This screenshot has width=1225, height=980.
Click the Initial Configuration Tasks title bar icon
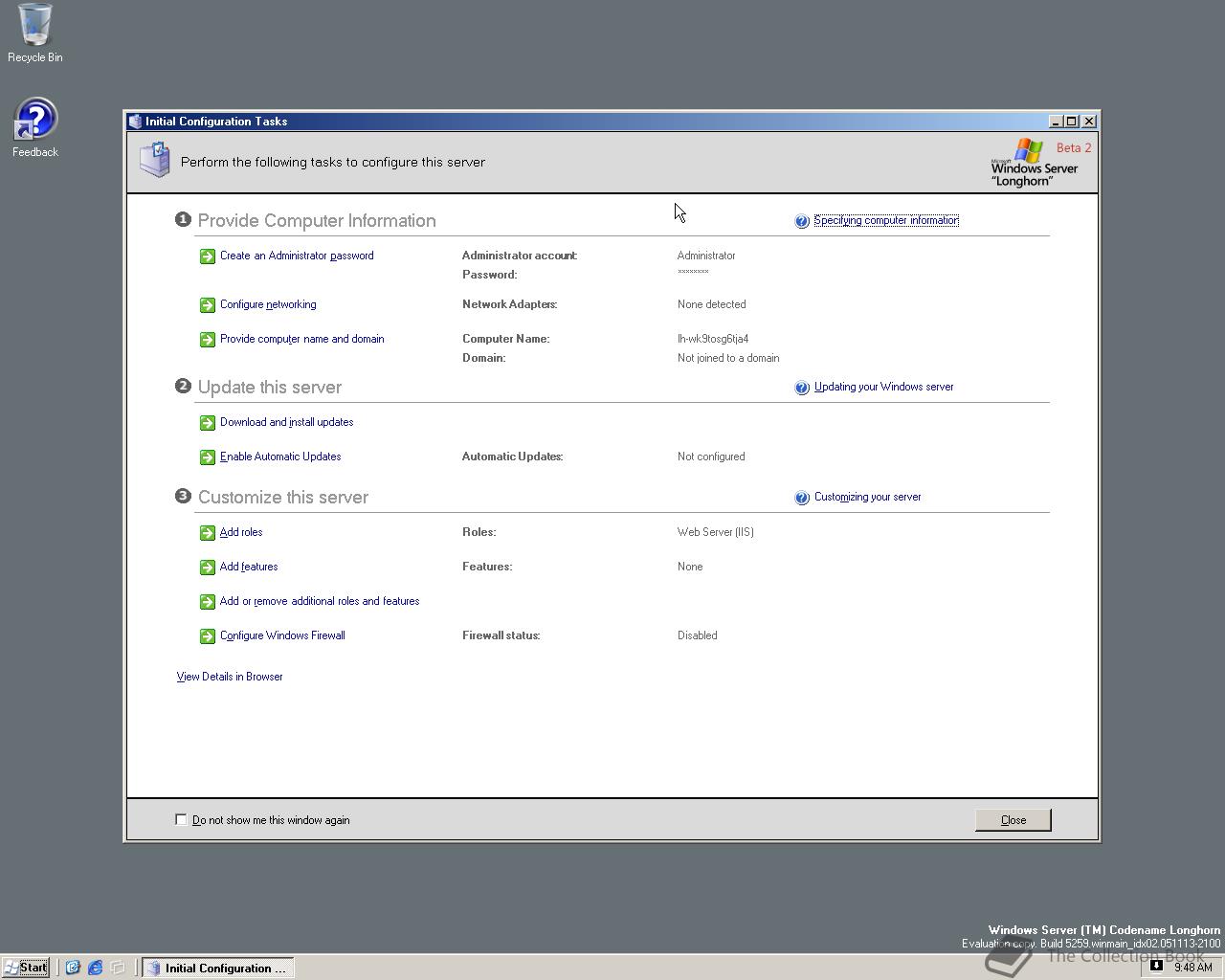point(135,122)
